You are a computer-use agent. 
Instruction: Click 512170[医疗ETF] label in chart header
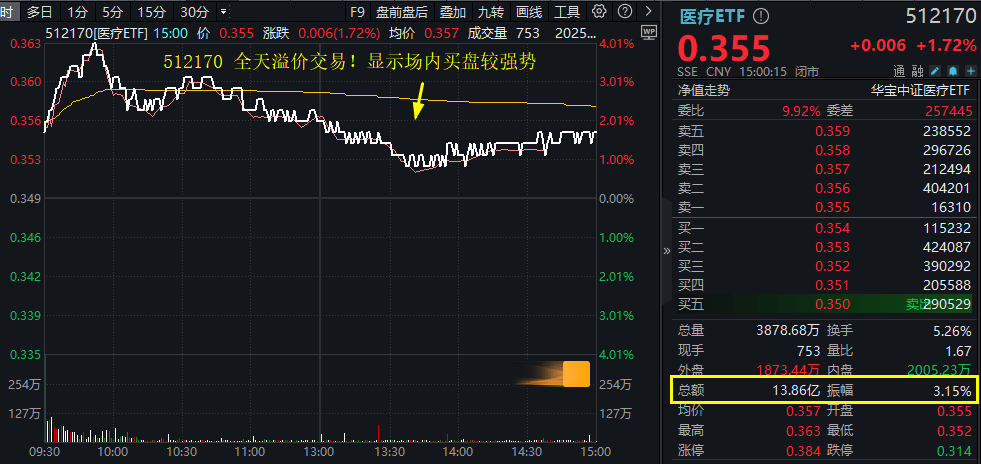click(95, 33)
